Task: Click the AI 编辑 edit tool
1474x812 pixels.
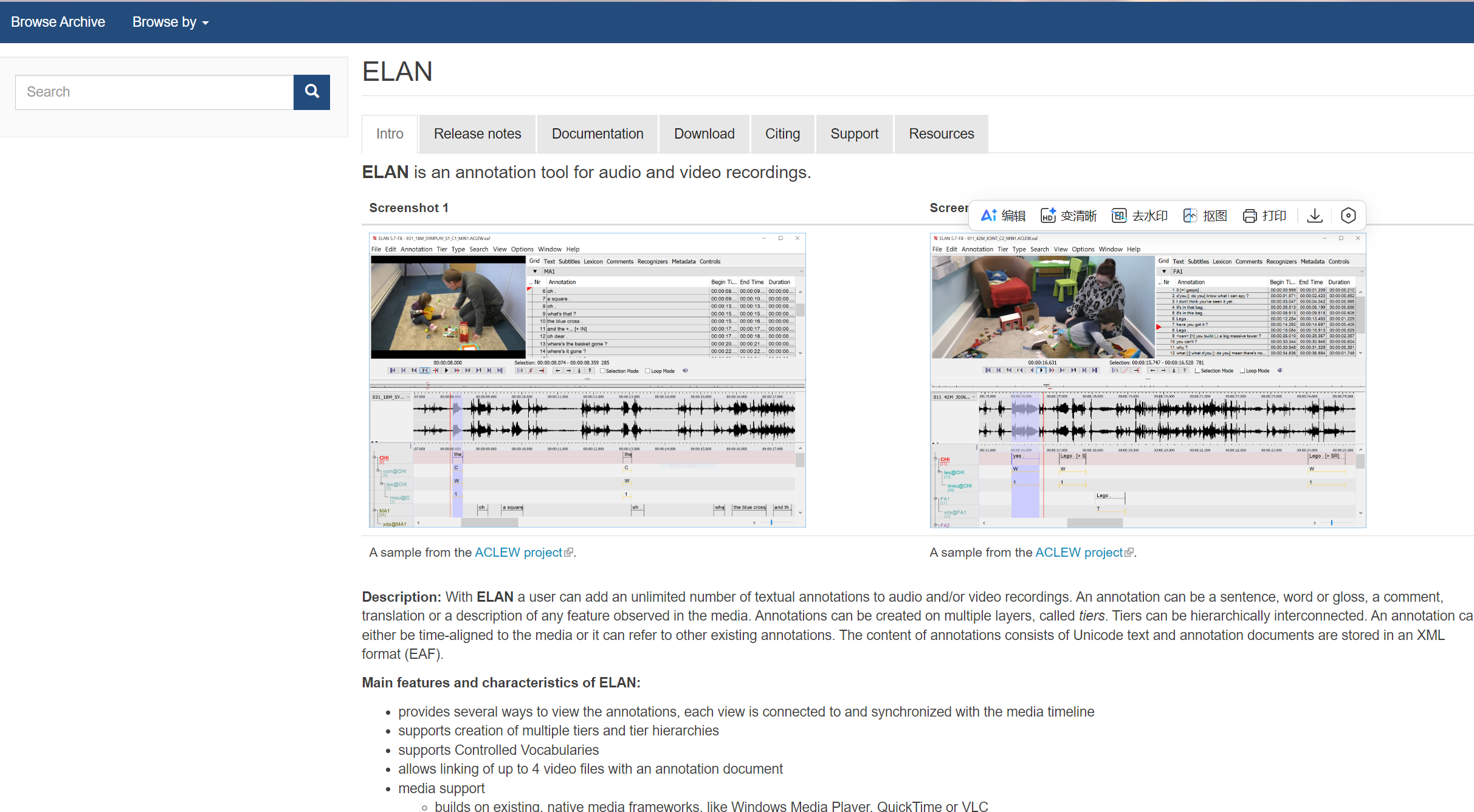Action: (1003, 216)
